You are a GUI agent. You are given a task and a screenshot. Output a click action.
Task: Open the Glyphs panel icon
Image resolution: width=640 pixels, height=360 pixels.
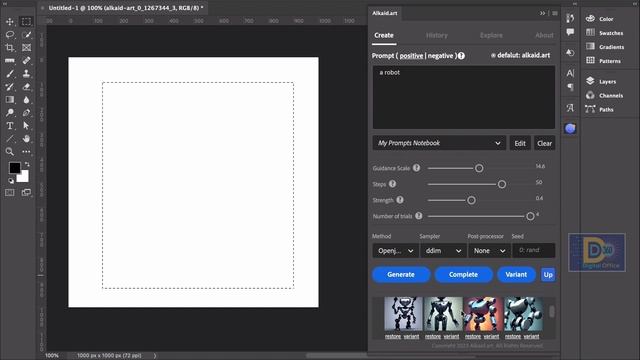(x=570, y=108)
